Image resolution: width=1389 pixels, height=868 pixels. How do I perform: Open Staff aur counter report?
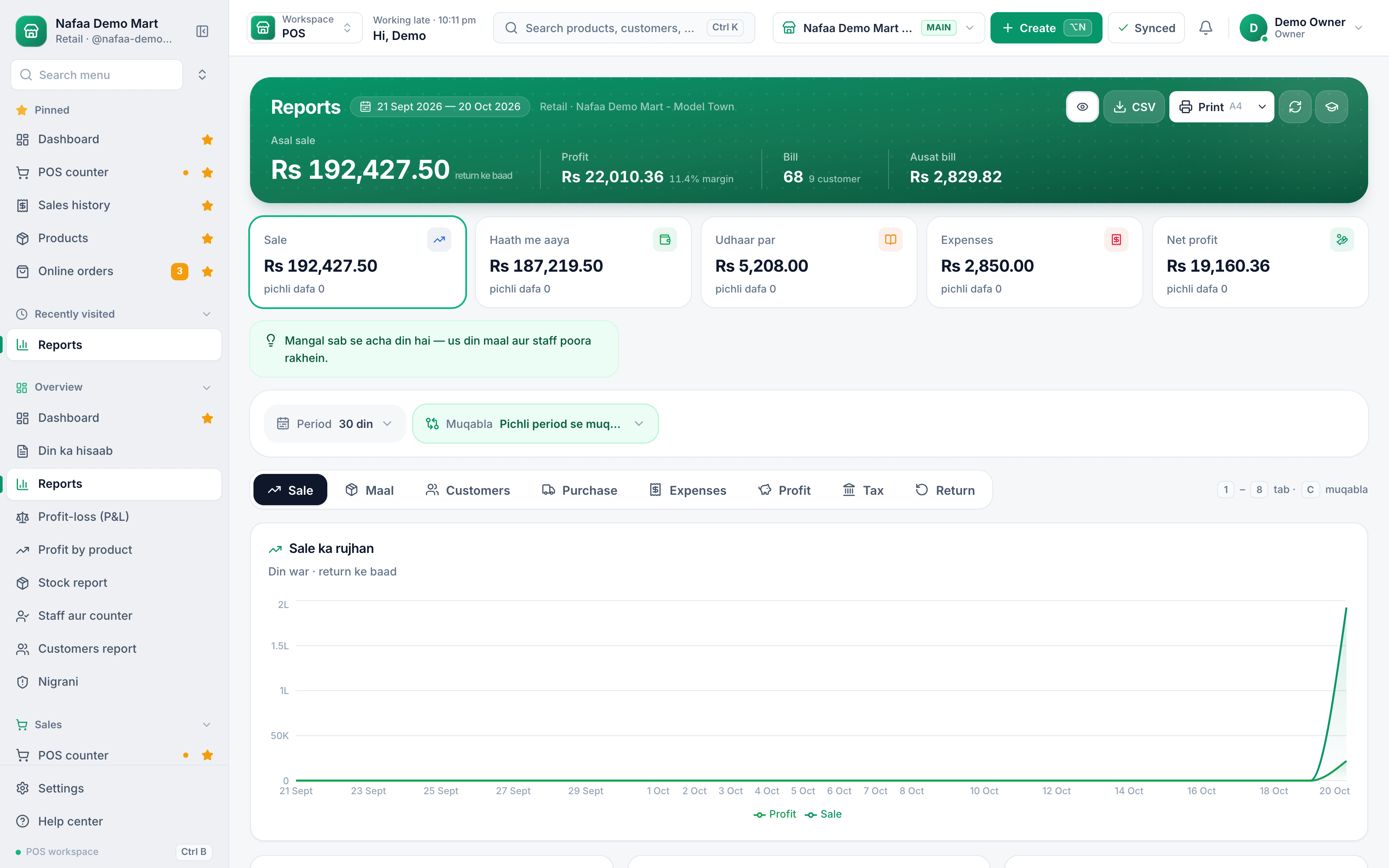[x=114, y=616]
